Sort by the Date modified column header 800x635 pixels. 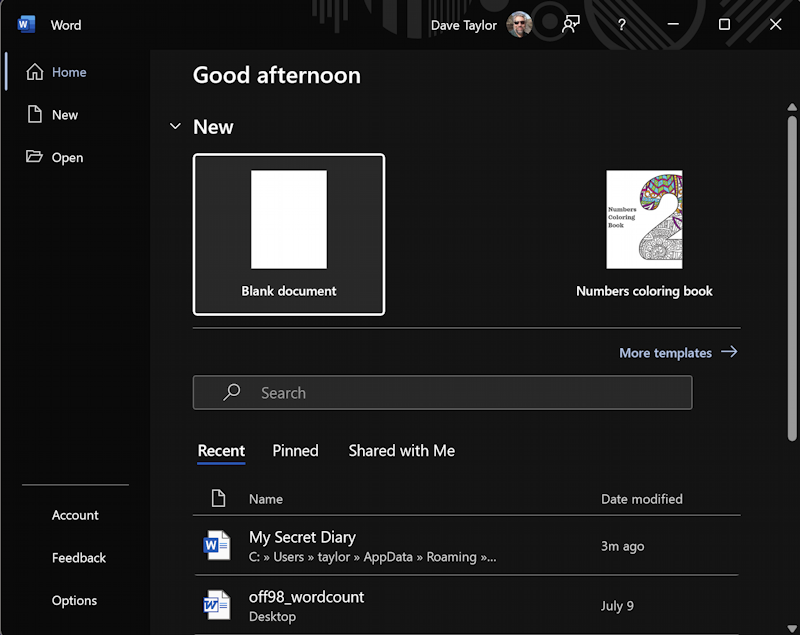tap(641, 499)
